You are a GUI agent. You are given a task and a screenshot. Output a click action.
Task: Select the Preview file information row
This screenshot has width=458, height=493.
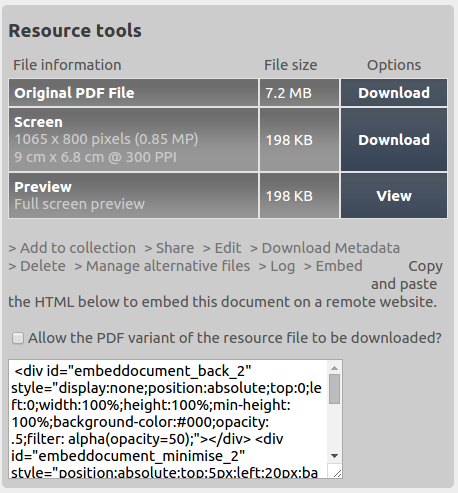(x=133, y=196)
